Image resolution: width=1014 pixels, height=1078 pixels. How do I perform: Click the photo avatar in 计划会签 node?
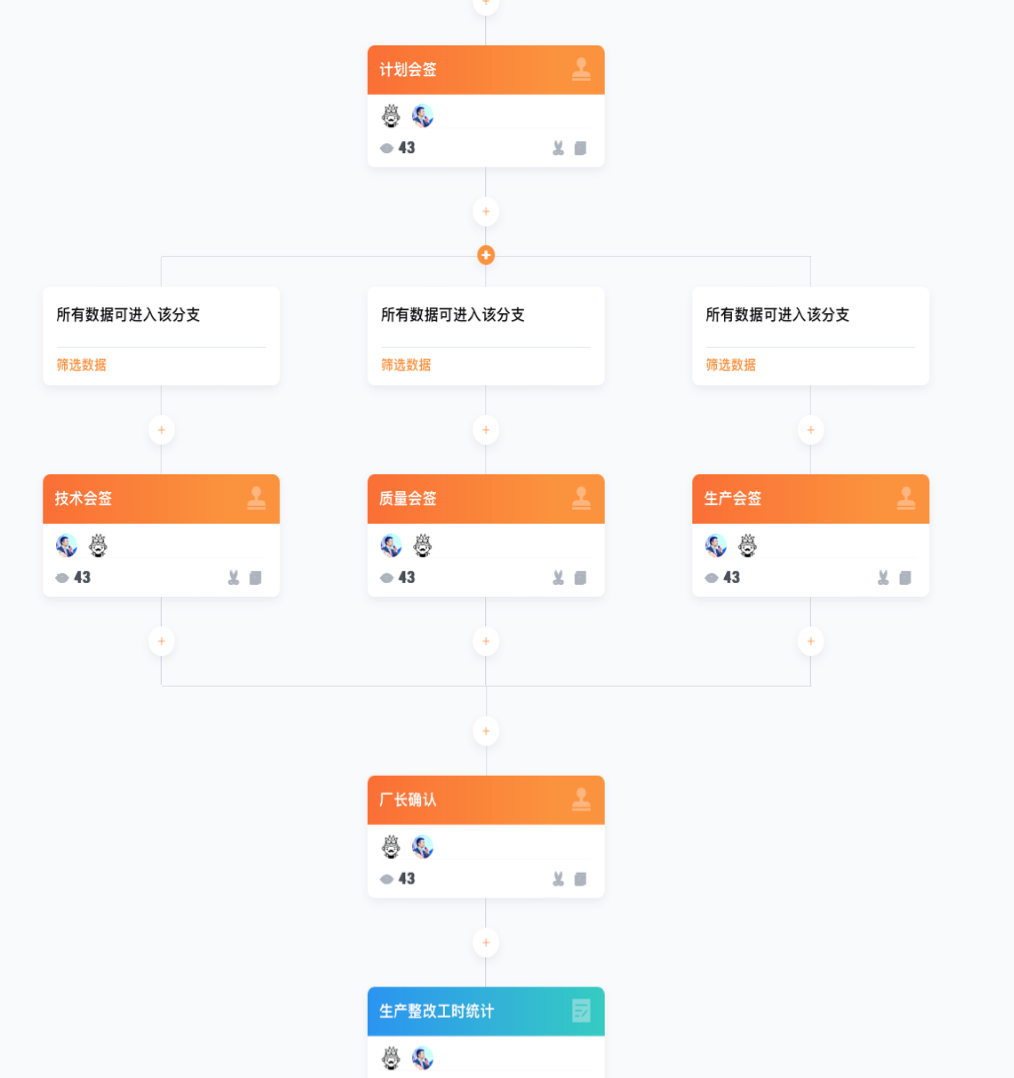(x=422, y=116)
